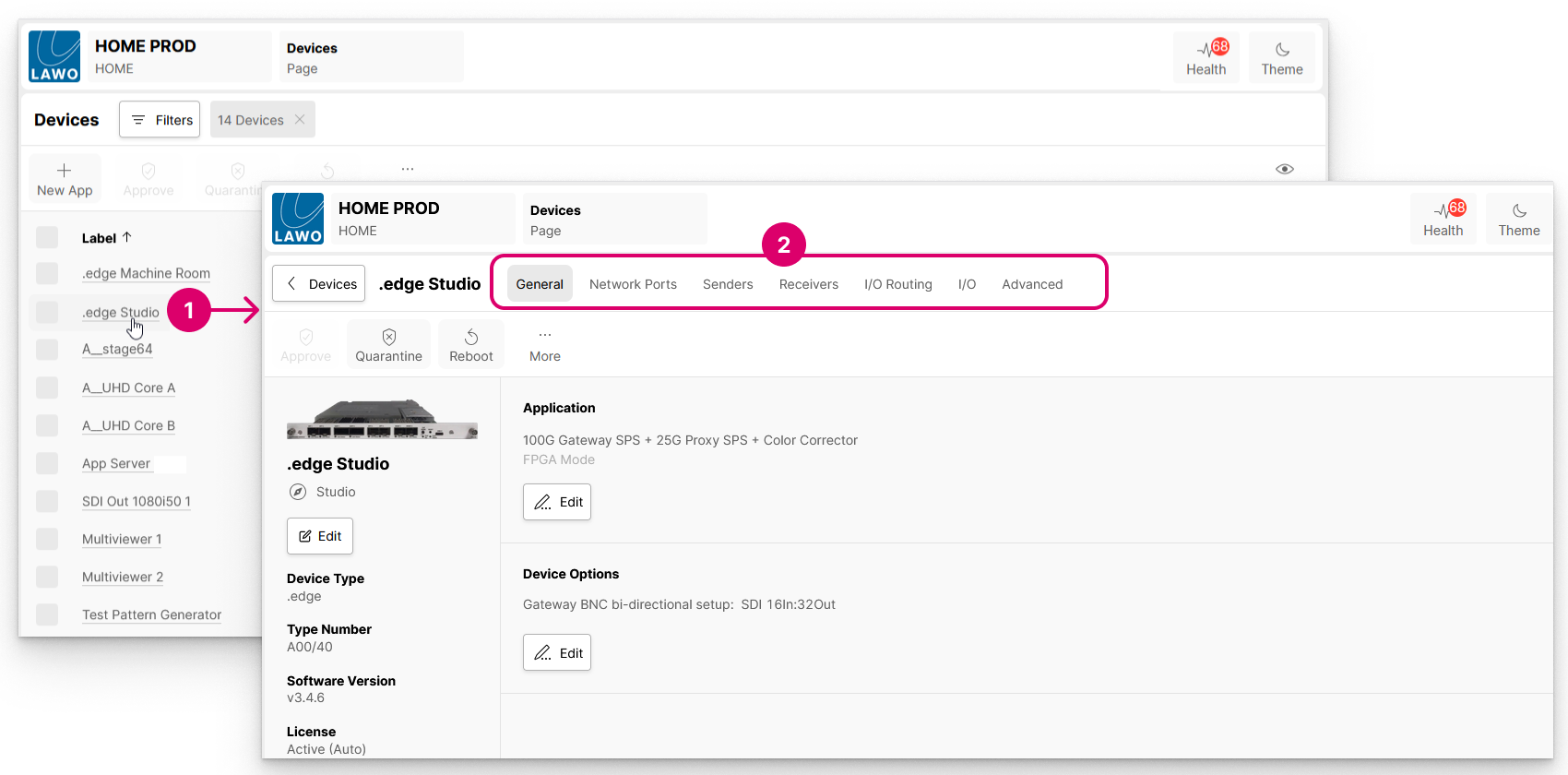Viewport: 1568px width, 775px height.
Task: Click the LAWO logo in the front panel
Action: [x=298, y=219]
